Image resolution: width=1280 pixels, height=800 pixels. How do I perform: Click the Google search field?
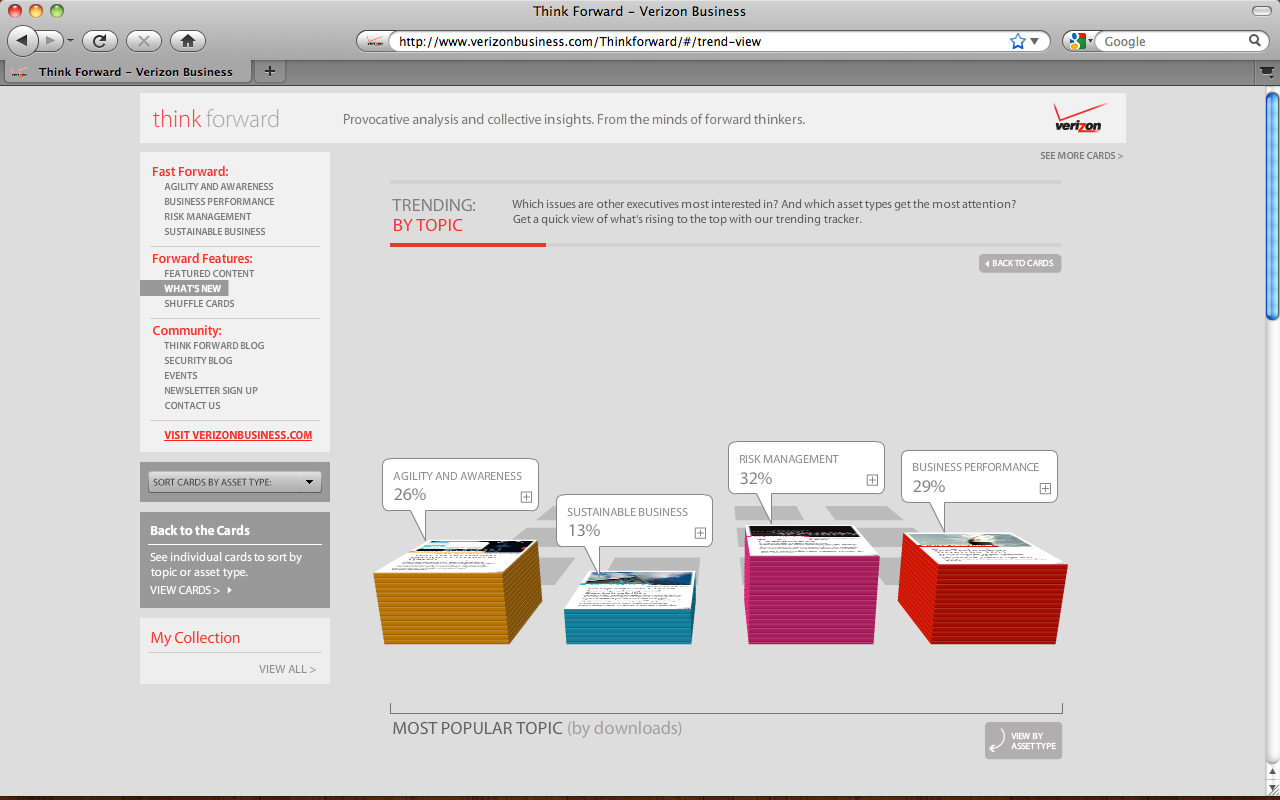pos(1172,41)
